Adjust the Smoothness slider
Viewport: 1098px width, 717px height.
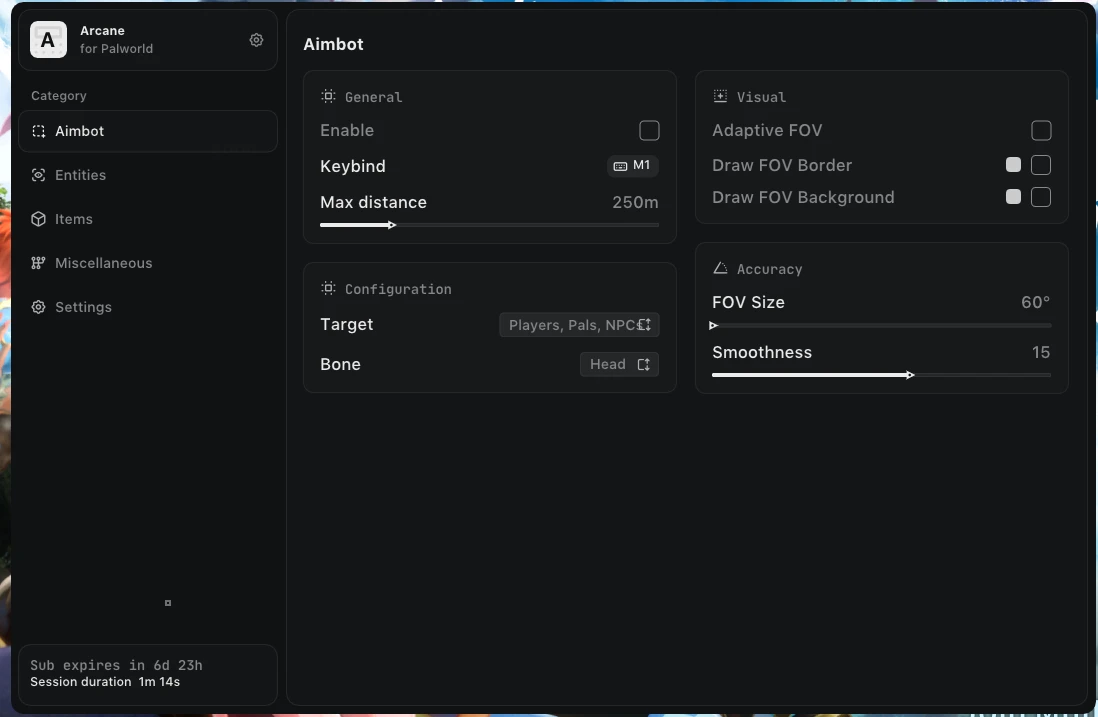coord(882,375)
